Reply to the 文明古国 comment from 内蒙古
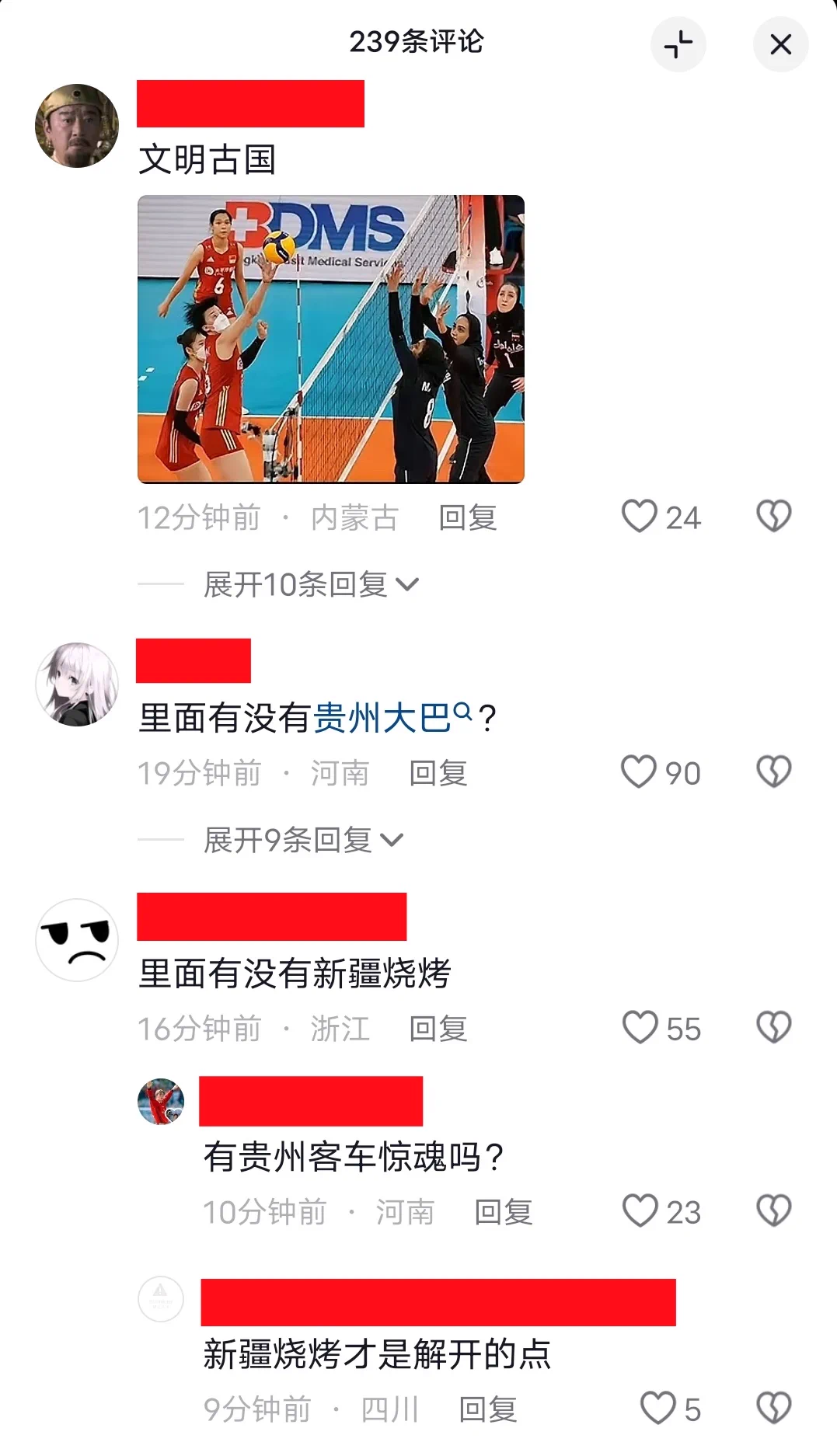The width and height of the screenshot is (837, 1456). pos(468,517)
